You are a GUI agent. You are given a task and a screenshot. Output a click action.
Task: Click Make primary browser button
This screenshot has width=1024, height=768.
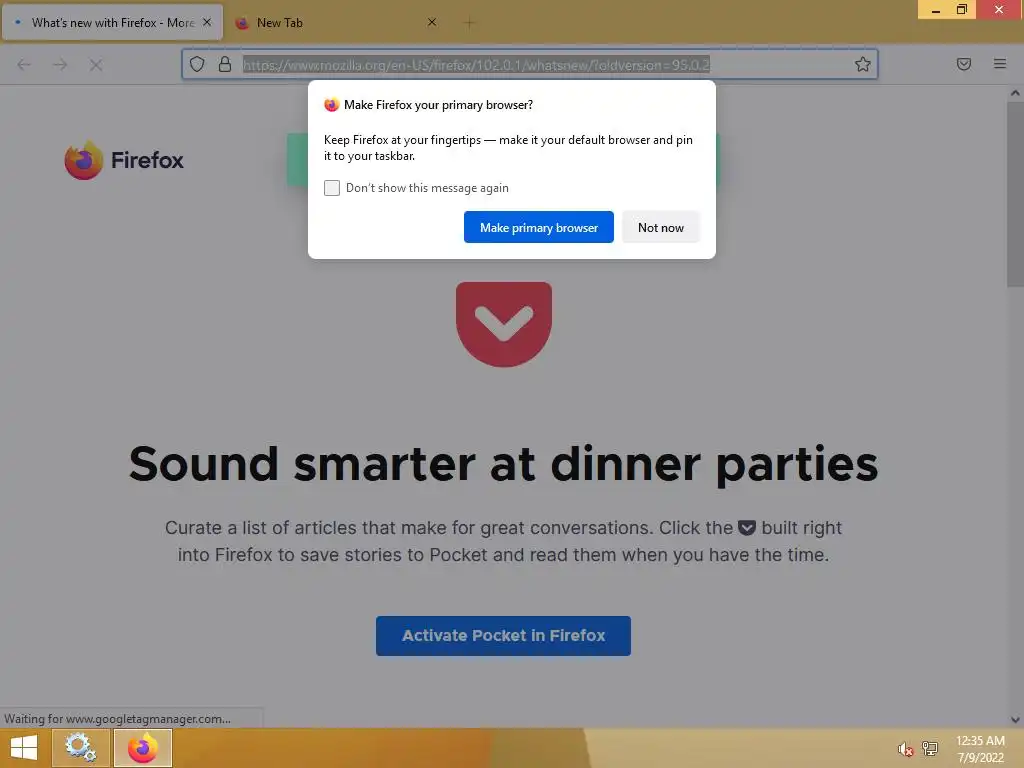[x=539, y=227]
